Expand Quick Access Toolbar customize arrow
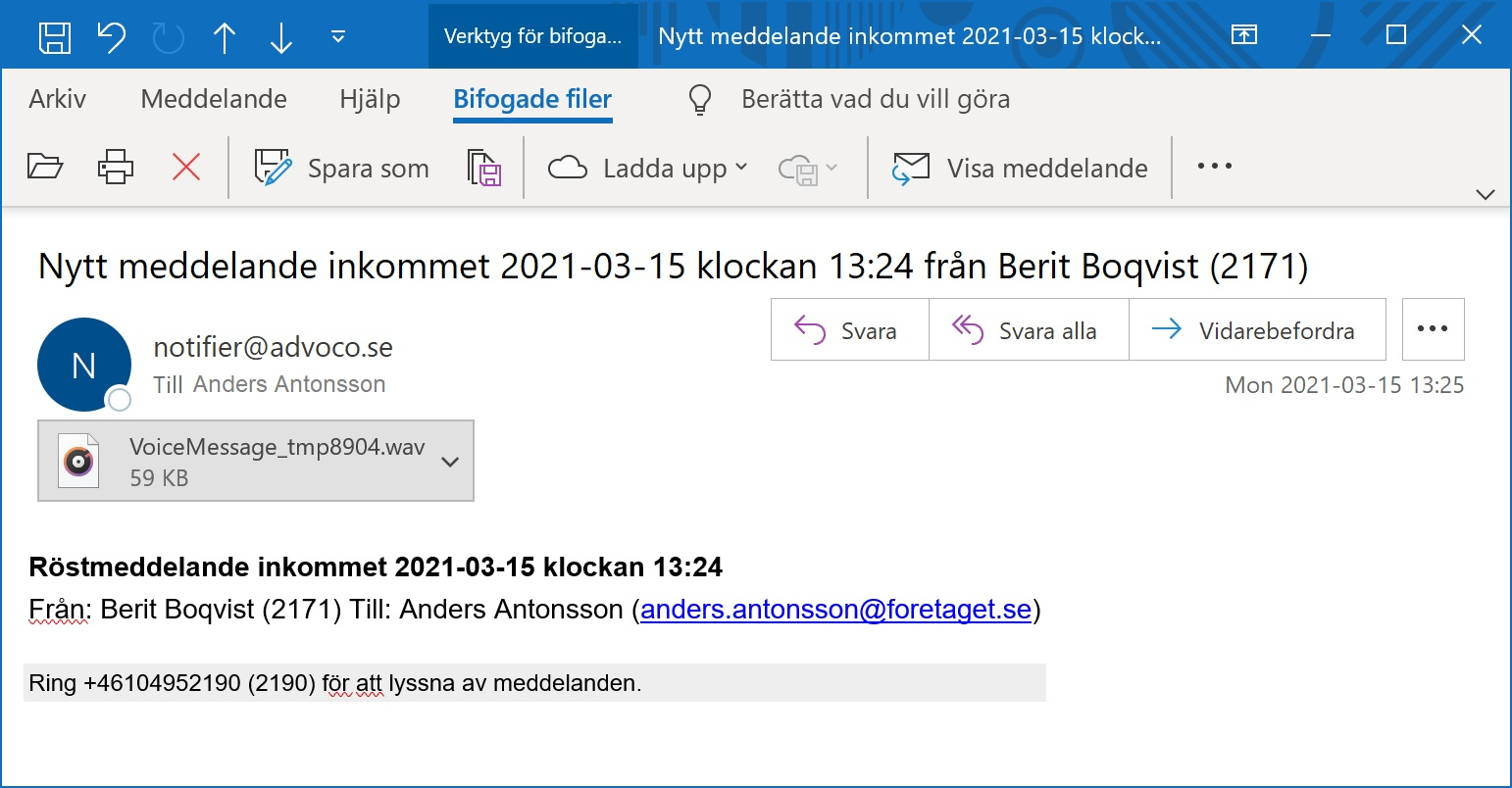This screenshot has width=1512, height=788. (x=338, y=37)
